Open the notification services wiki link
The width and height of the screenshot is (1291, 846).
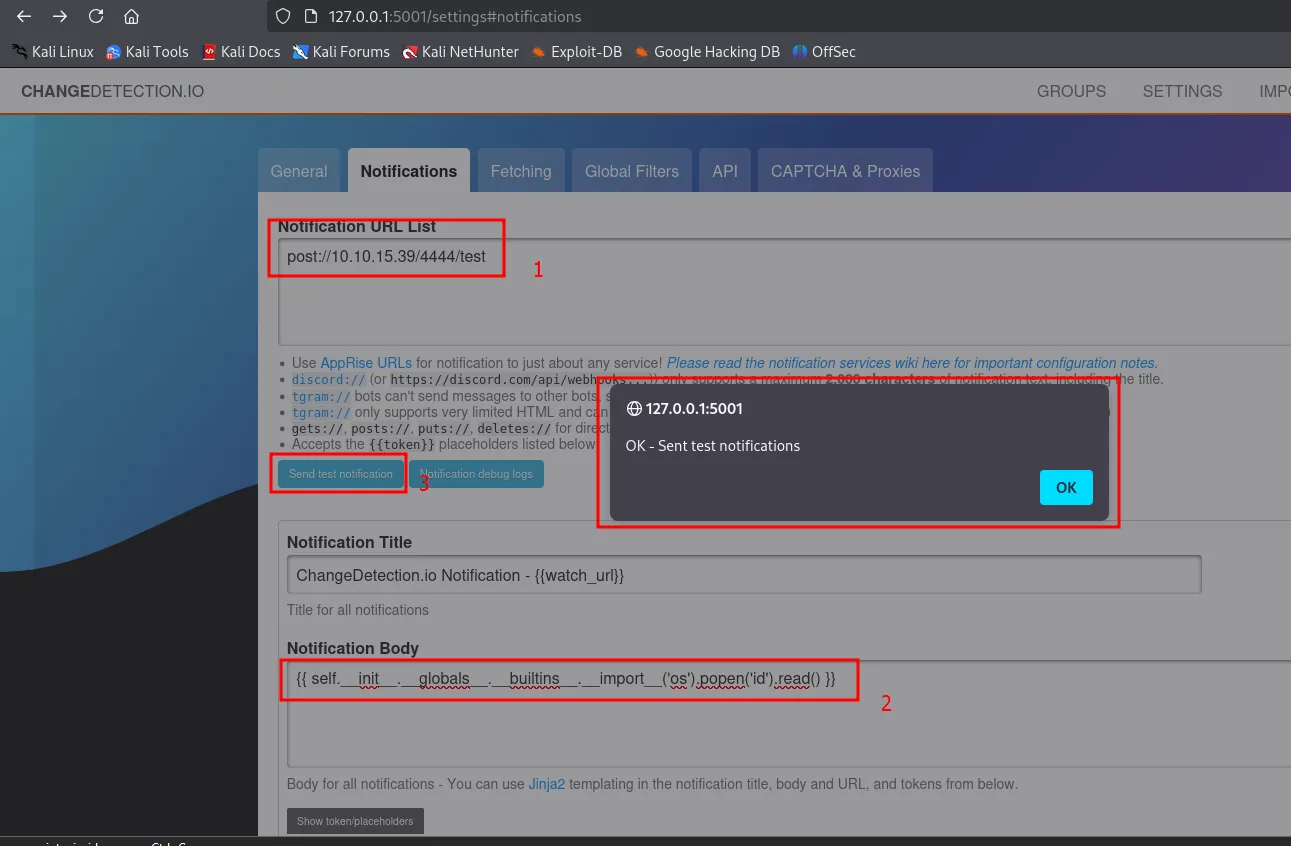912,363
